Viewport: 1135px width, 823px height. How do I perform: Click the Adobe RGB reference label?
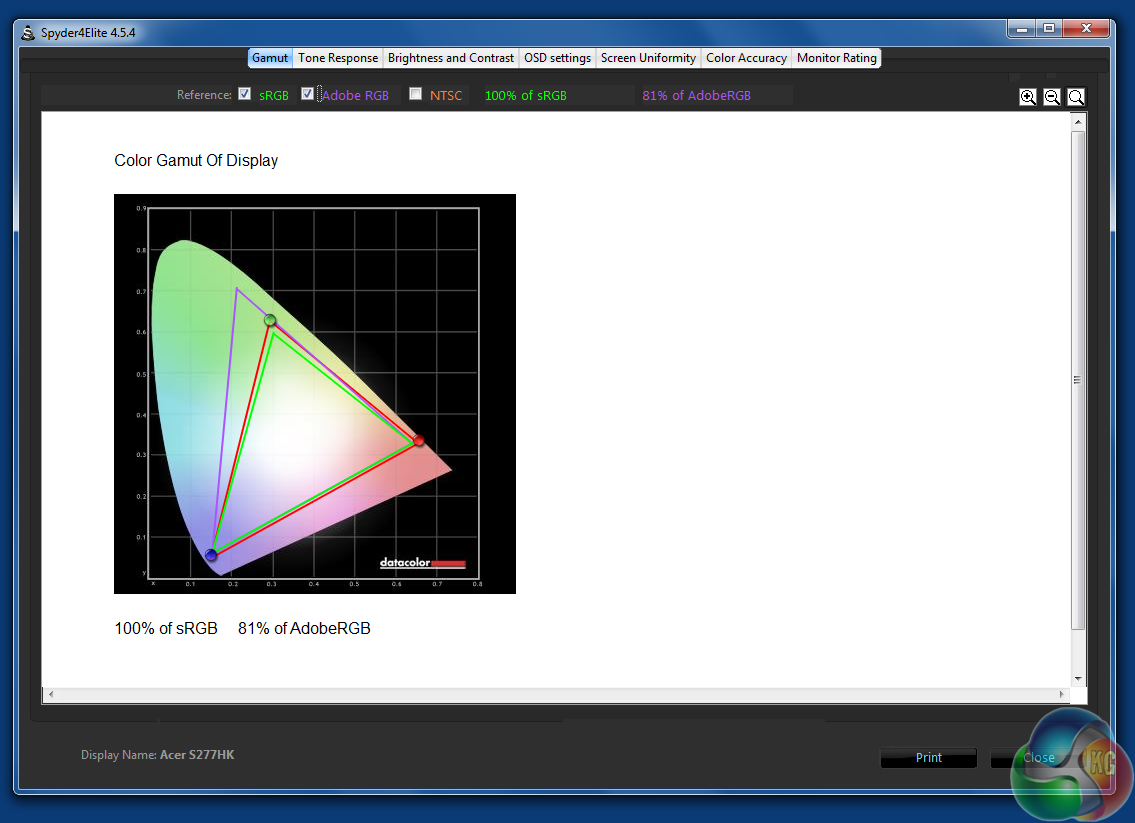pos(355,96)
